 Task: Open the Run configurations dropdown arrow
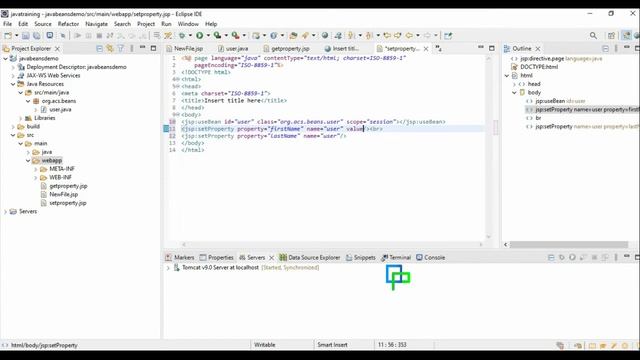(208, 36)
